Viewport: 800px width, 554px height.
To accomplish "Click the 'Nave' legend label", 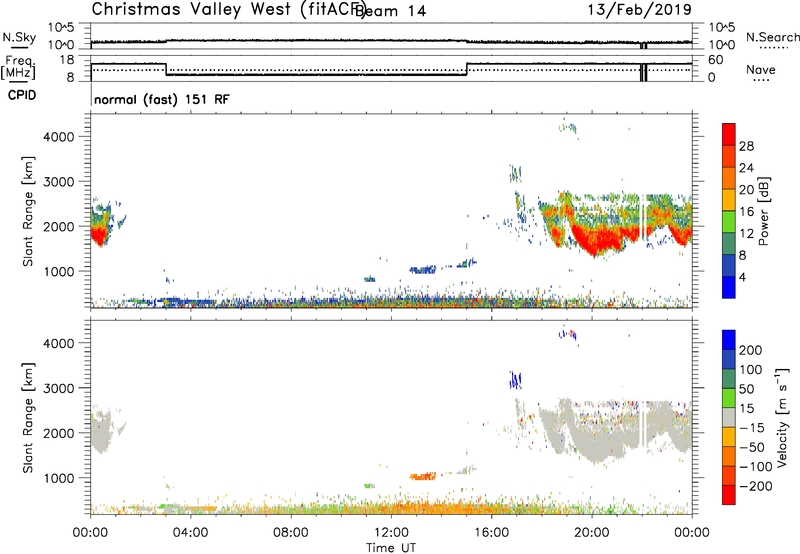I will pos(761,70).
